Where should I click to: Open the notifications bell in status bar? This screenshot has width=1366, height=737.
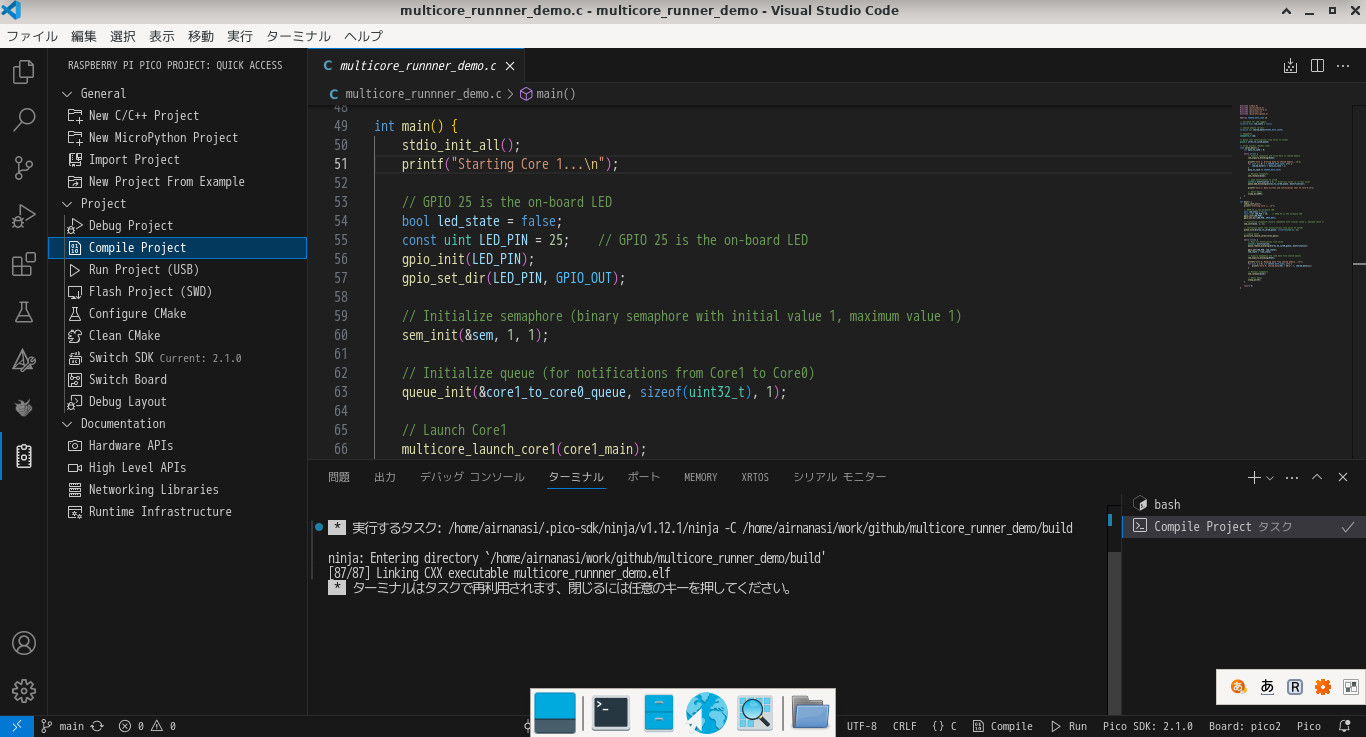click(1343, 726)
